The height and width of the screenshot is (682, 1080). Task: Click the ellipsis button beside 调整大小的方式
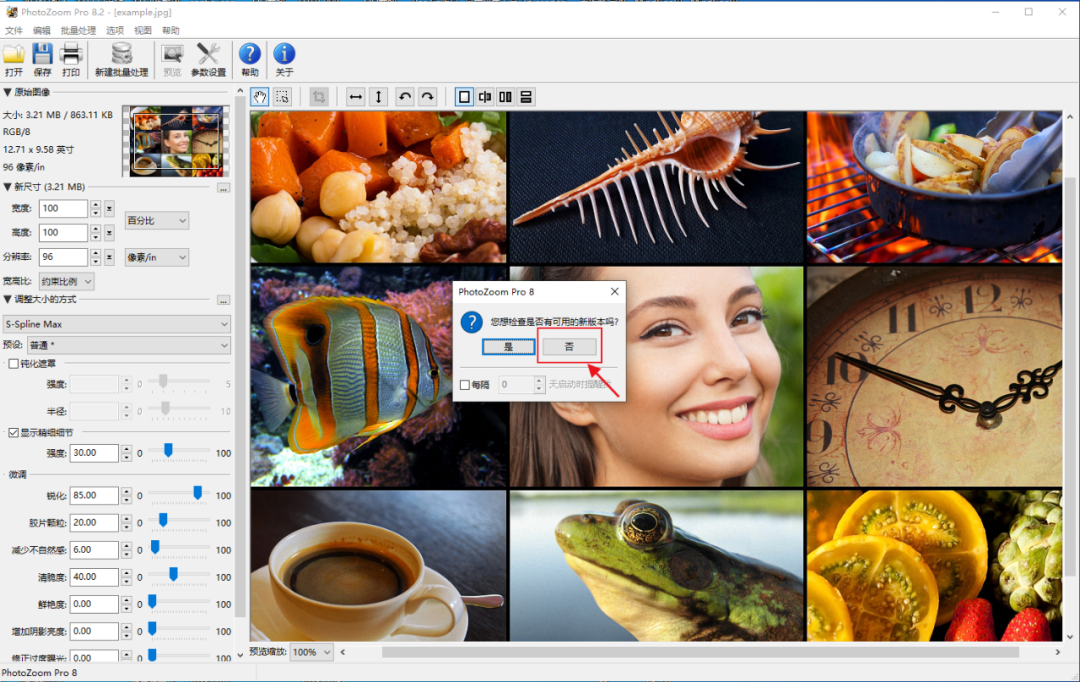coord(223,300)
